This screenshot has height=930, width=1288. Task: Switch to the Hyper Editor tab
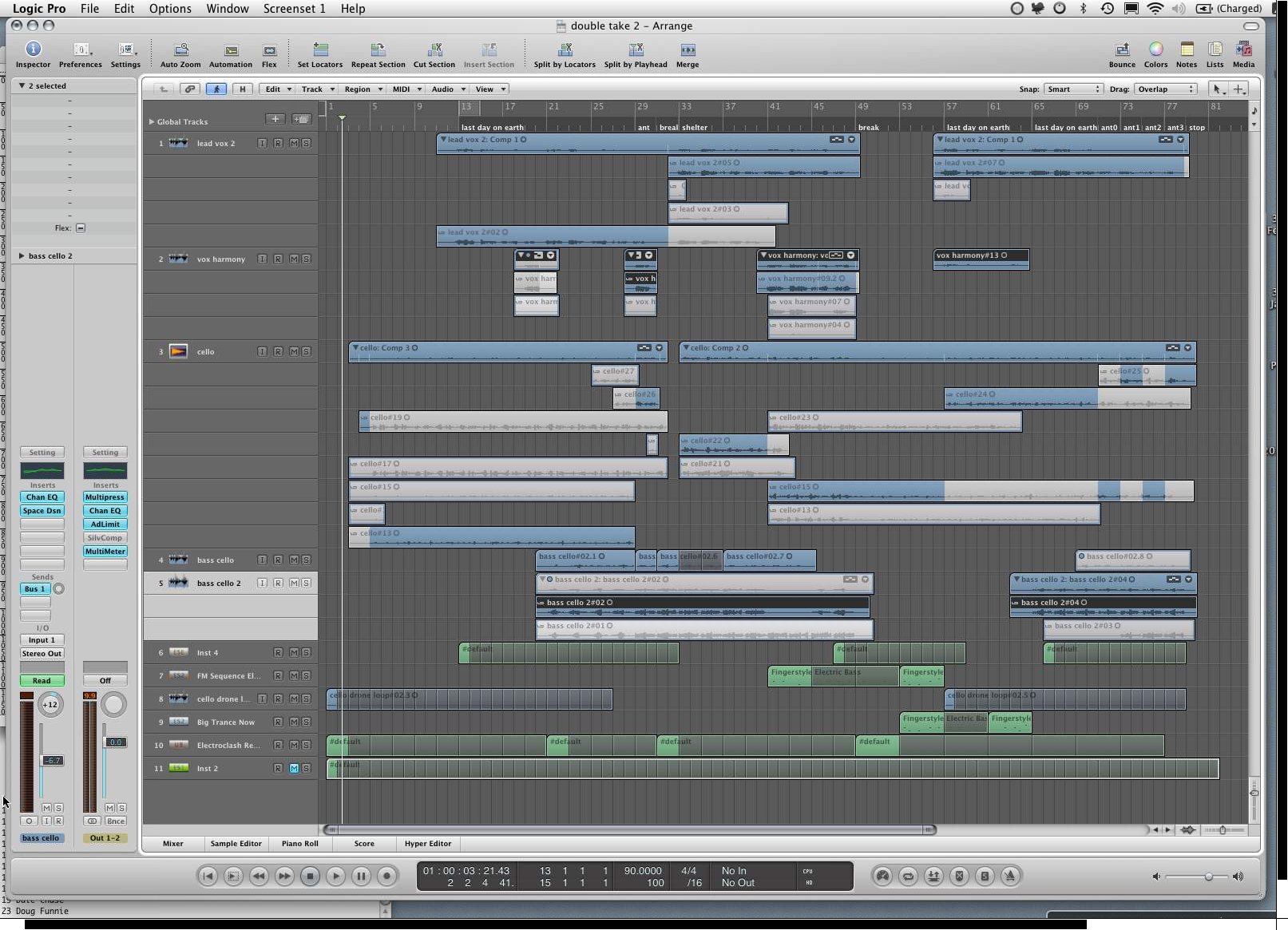coord(428,843)
